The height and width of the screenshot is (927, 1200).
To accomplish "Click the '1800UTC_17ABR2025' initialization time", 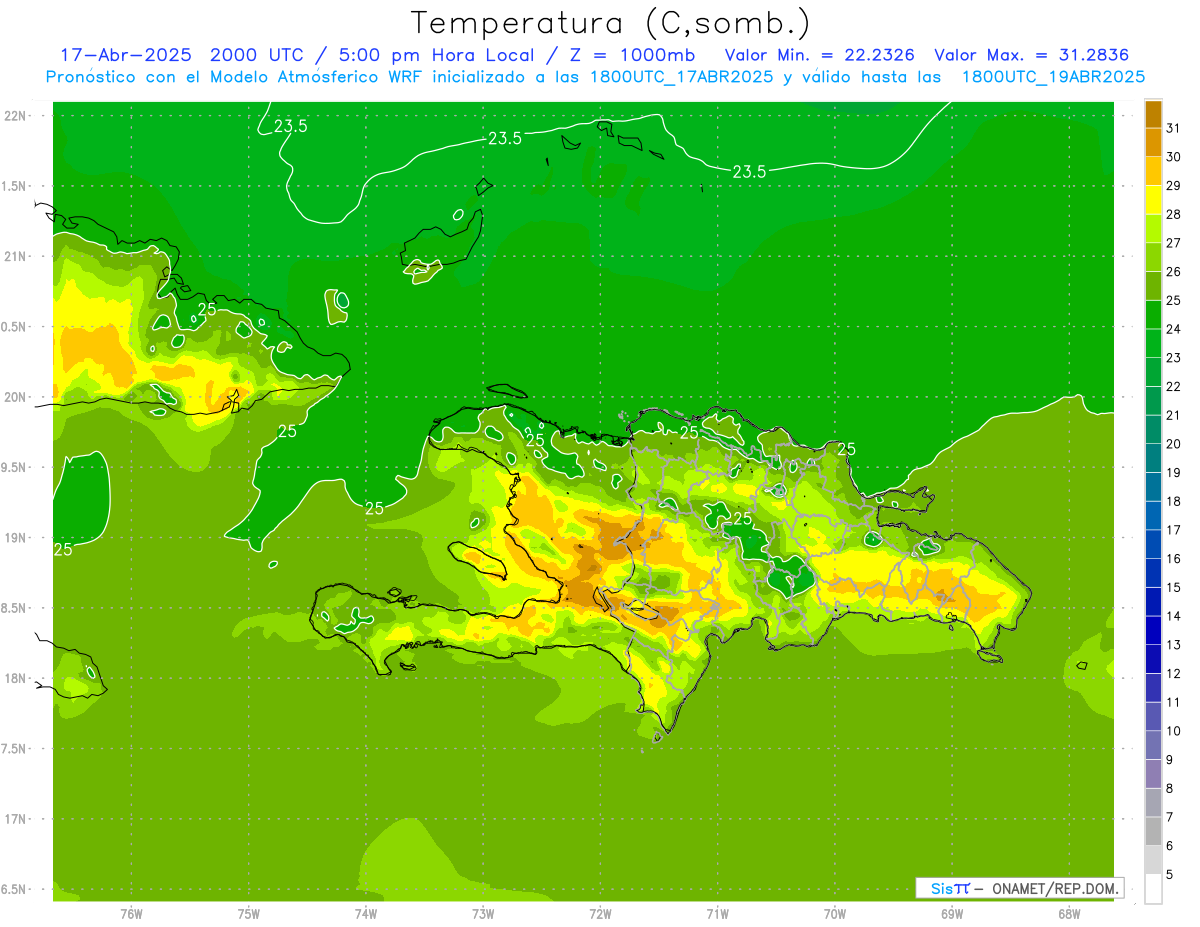I will pyautogui.click(x=680, y=77).
